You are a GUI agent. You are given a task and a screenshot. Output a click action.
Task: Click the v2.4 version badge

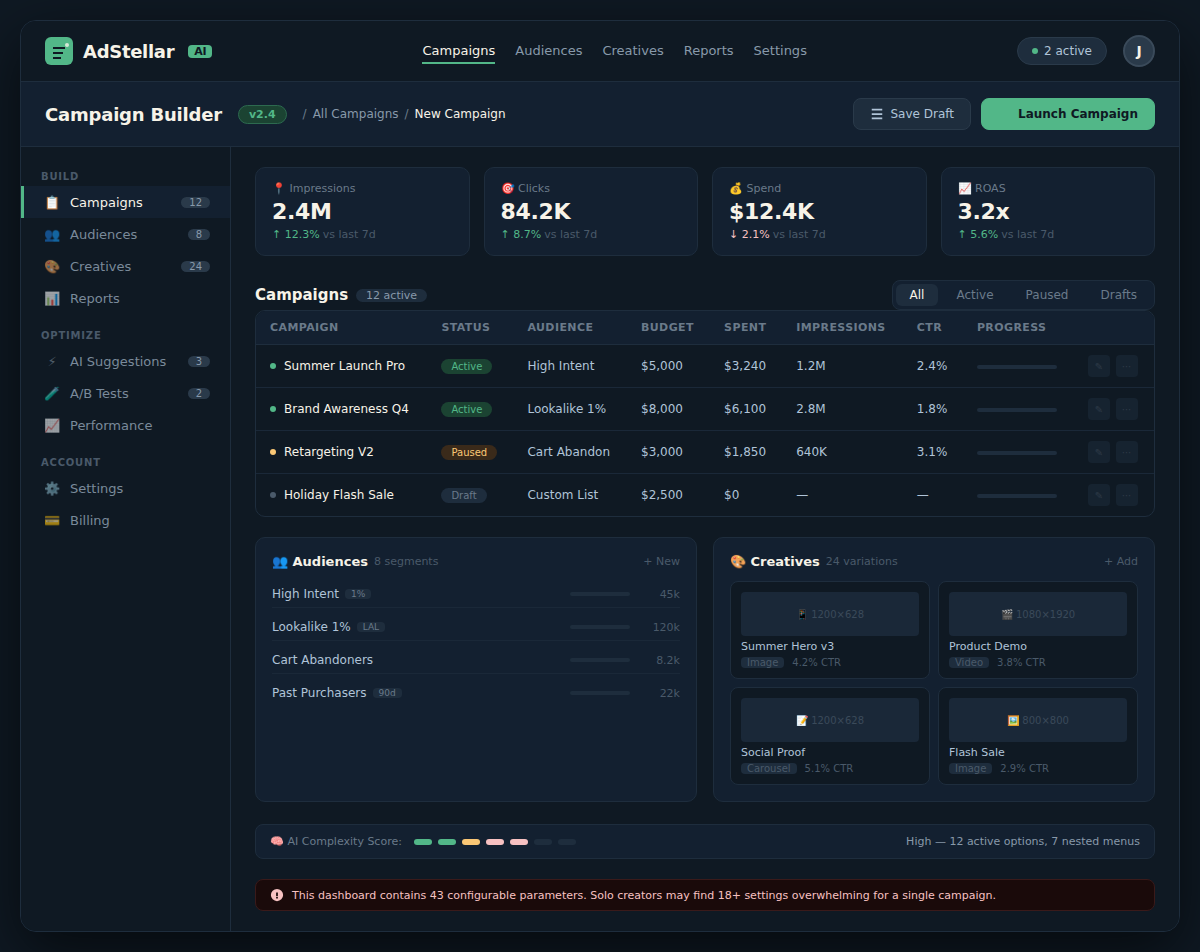262,114
